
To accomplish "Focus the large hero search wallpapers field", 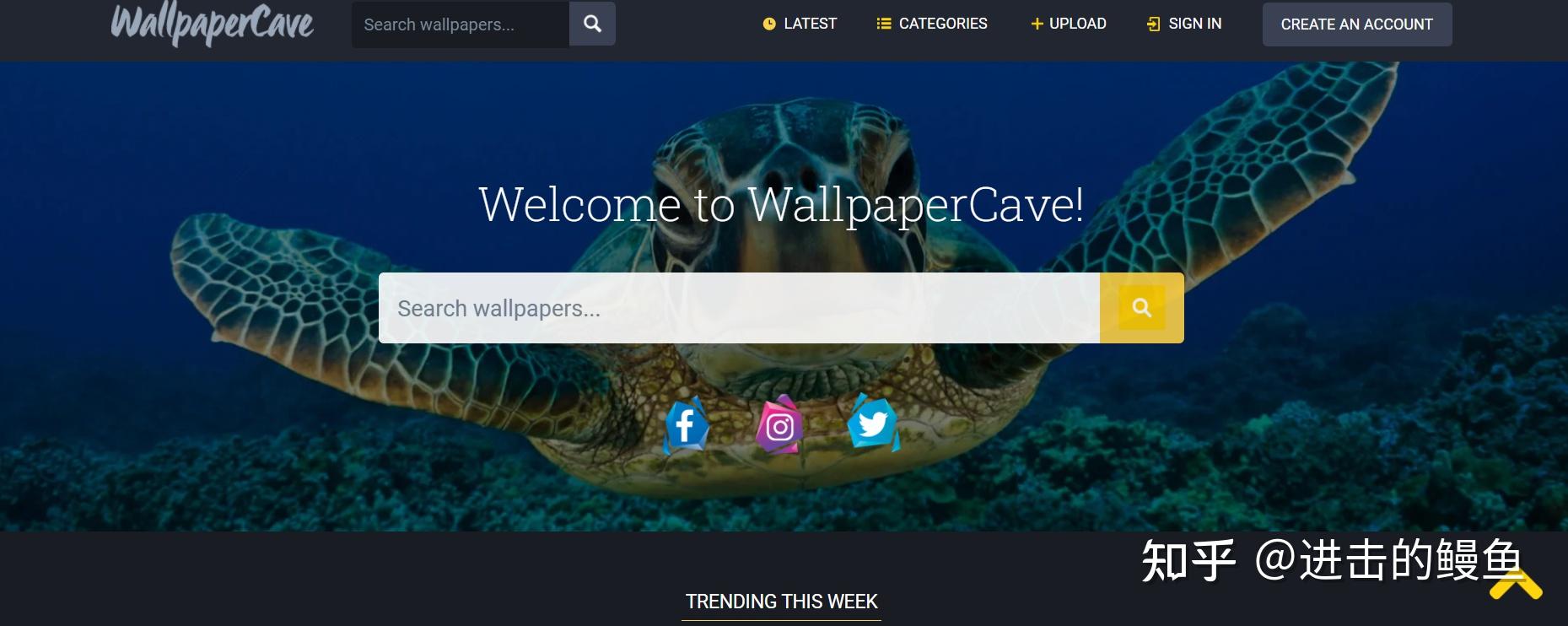I will tap(739, 308).
